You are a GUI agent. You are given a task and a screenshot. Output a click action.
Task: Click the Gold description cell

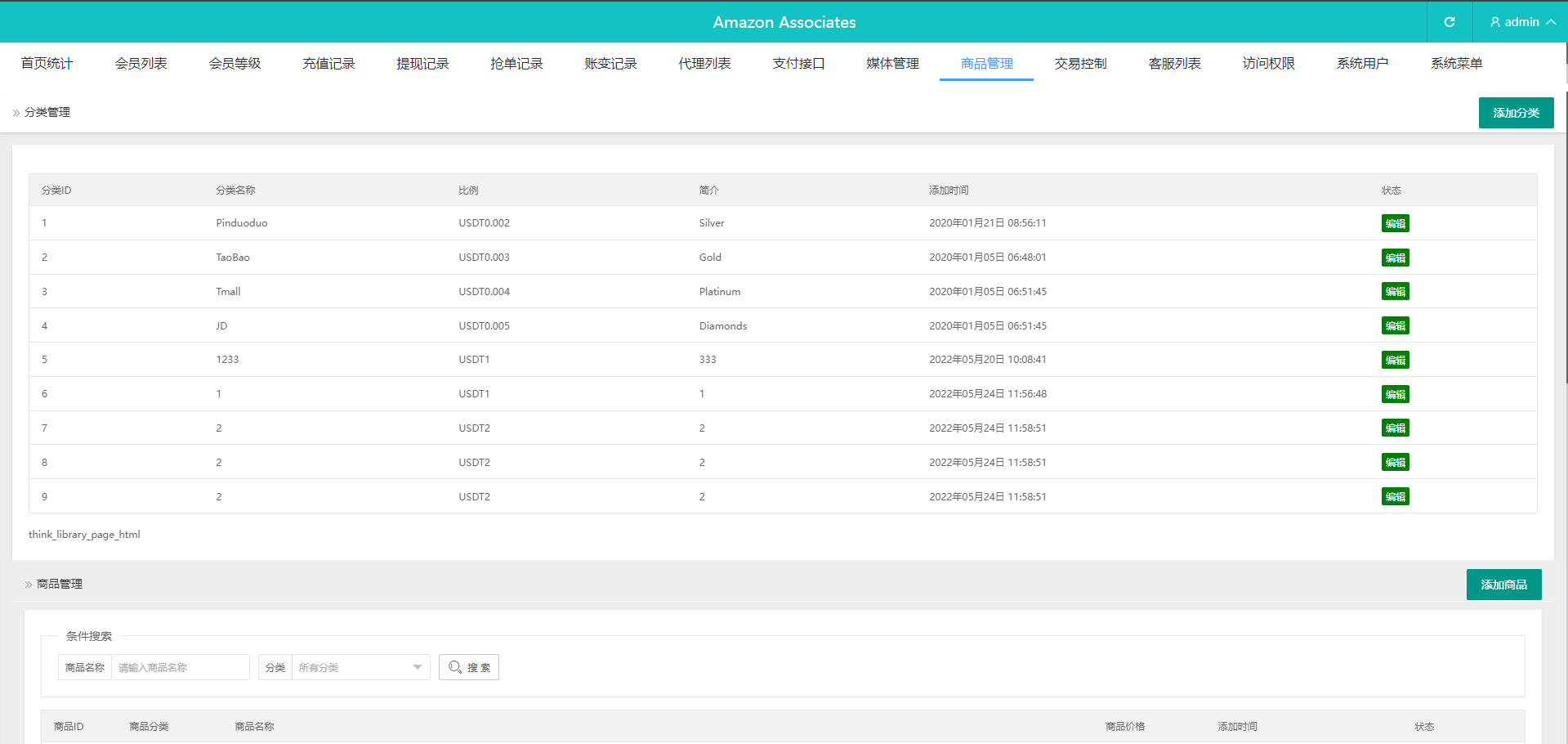pos(710,257)
